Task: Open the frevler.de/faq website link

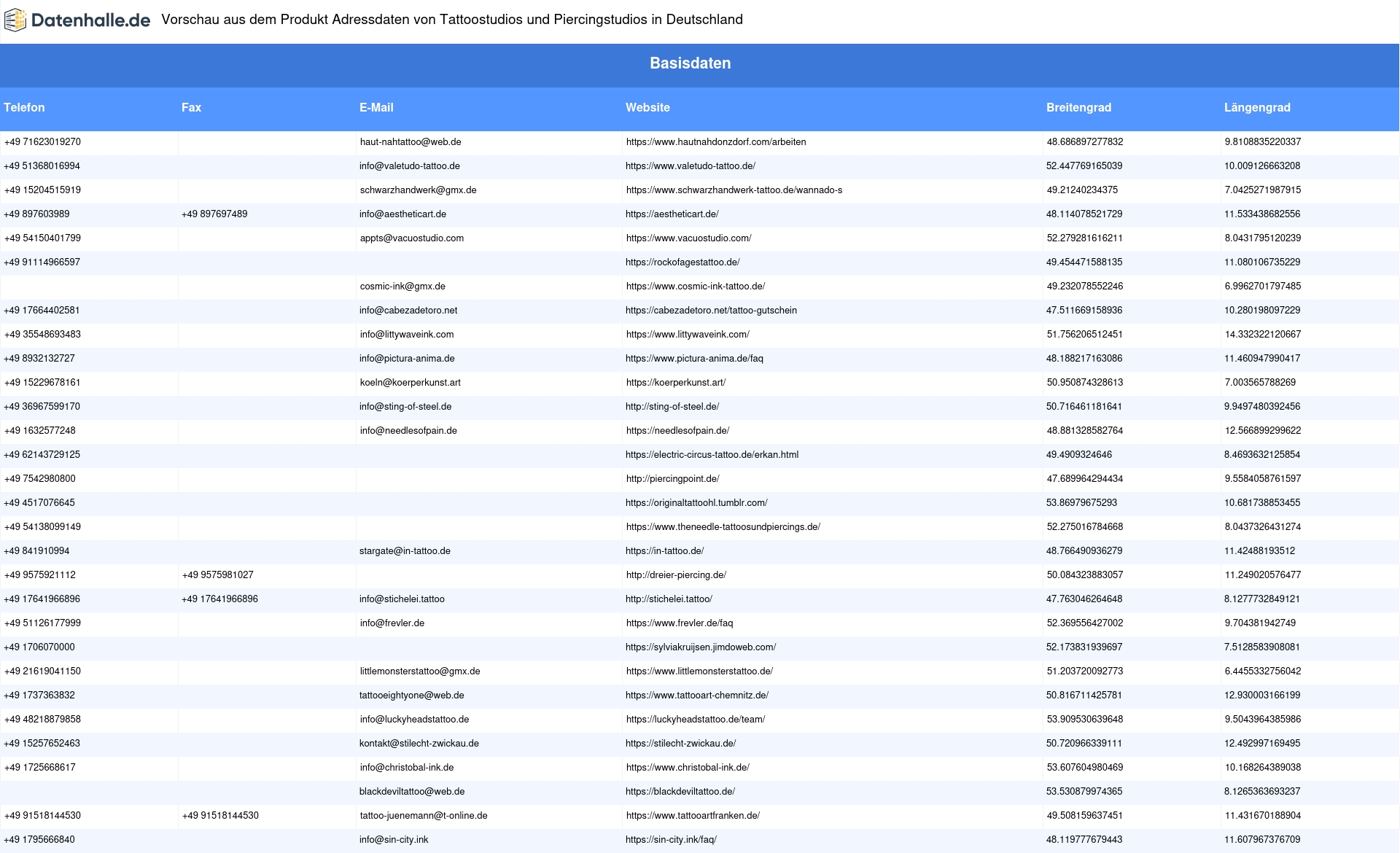Action: tap(680, 623)
